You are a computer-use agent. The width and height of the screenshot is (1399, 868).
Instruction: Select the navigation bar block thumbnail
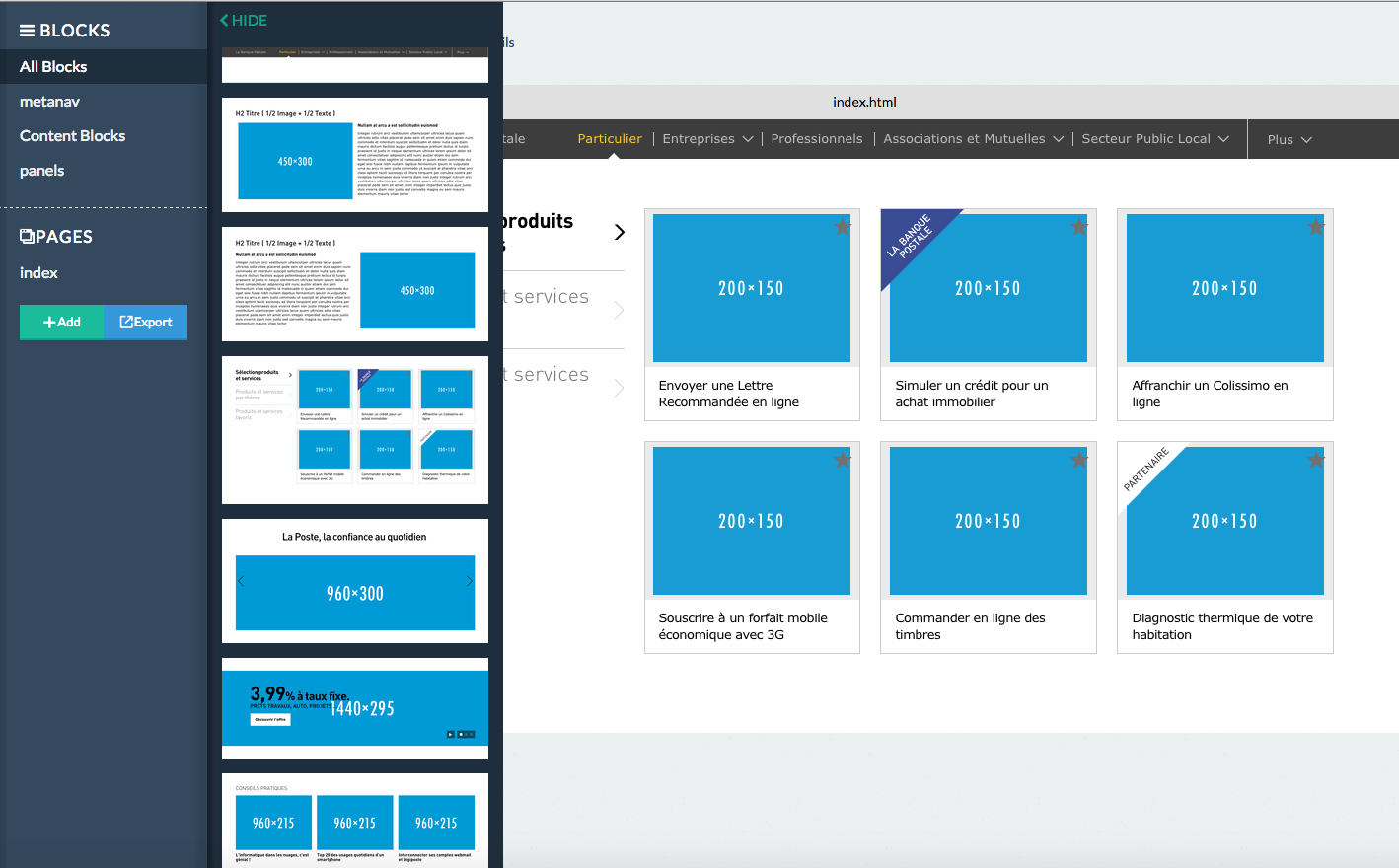pos(355,64)
